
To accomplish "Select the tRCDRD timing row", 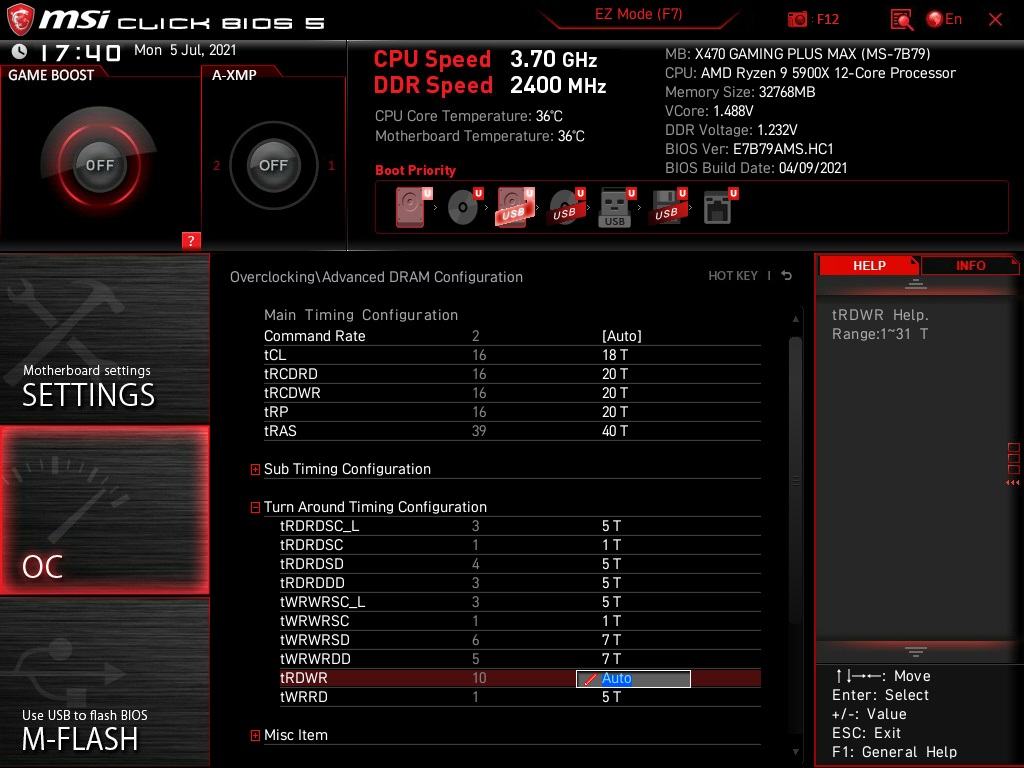I will pos(512,374).
